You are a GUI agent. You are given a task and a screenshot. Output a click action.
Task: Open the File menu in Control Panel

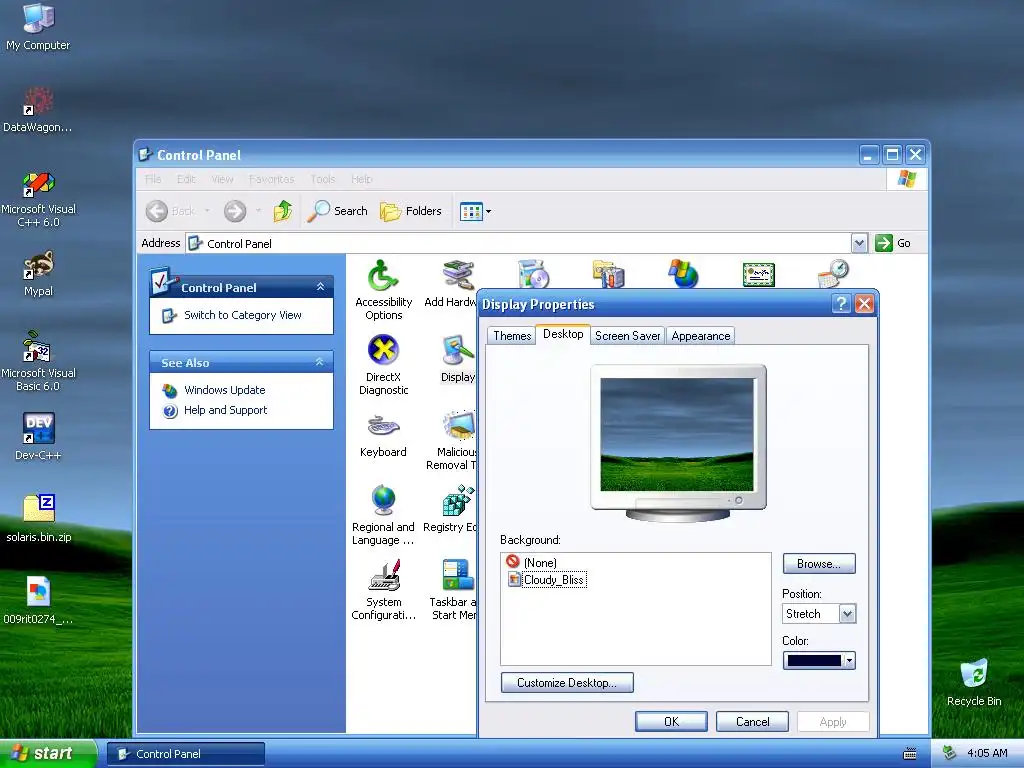coord(153,179)
